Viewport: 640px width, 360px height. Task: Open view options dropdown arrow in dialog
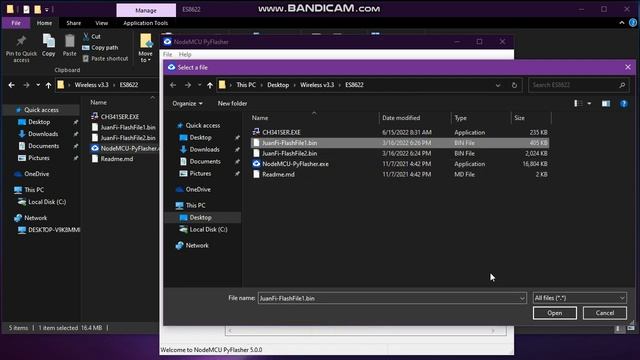pos(589,104)
